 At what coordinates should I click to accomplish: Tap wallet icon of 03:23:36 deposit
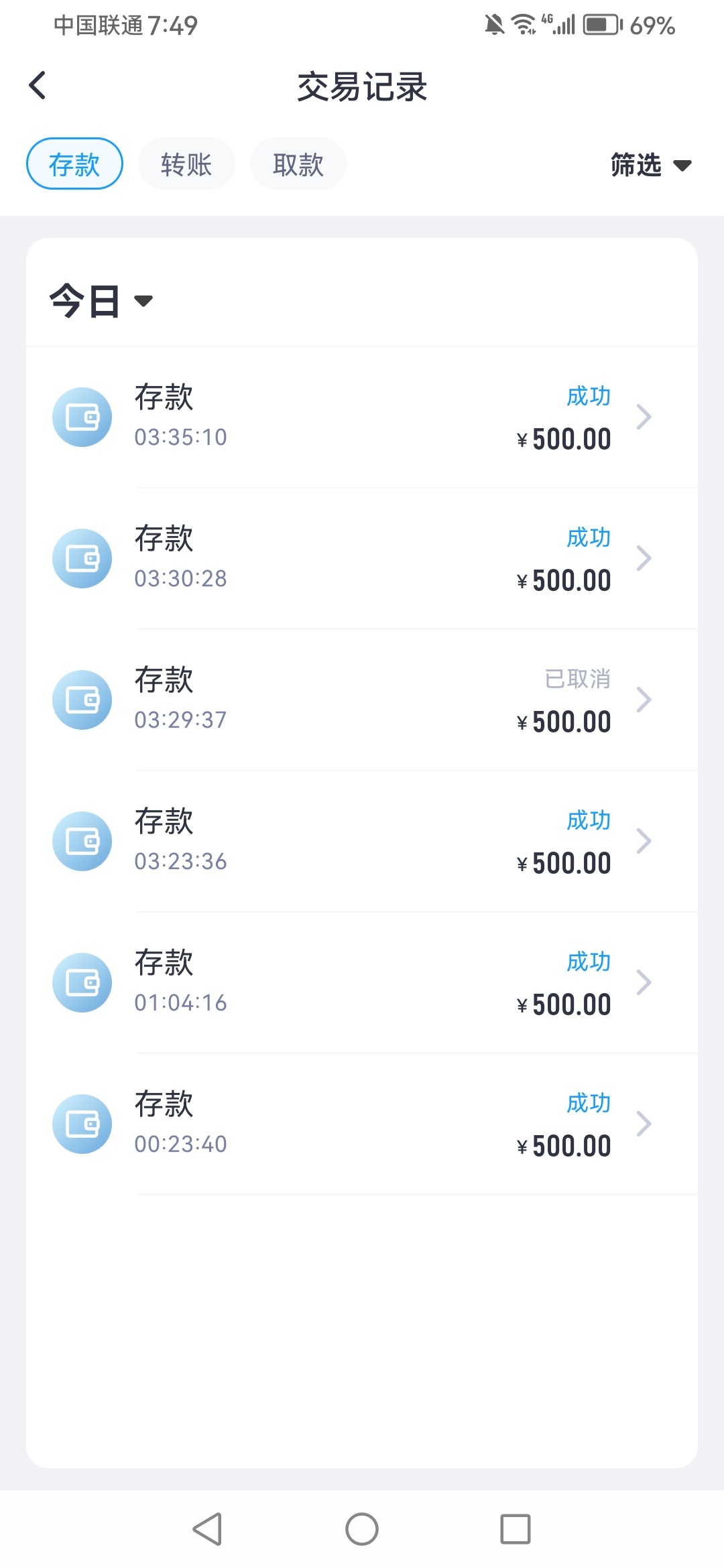pos(82,842)
